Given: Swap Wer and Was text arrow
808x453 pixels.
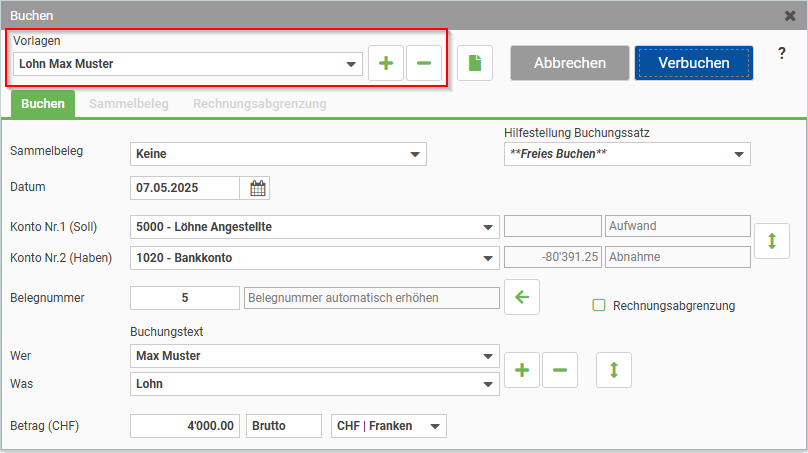Looking at the screenshot, I should 614,370.
